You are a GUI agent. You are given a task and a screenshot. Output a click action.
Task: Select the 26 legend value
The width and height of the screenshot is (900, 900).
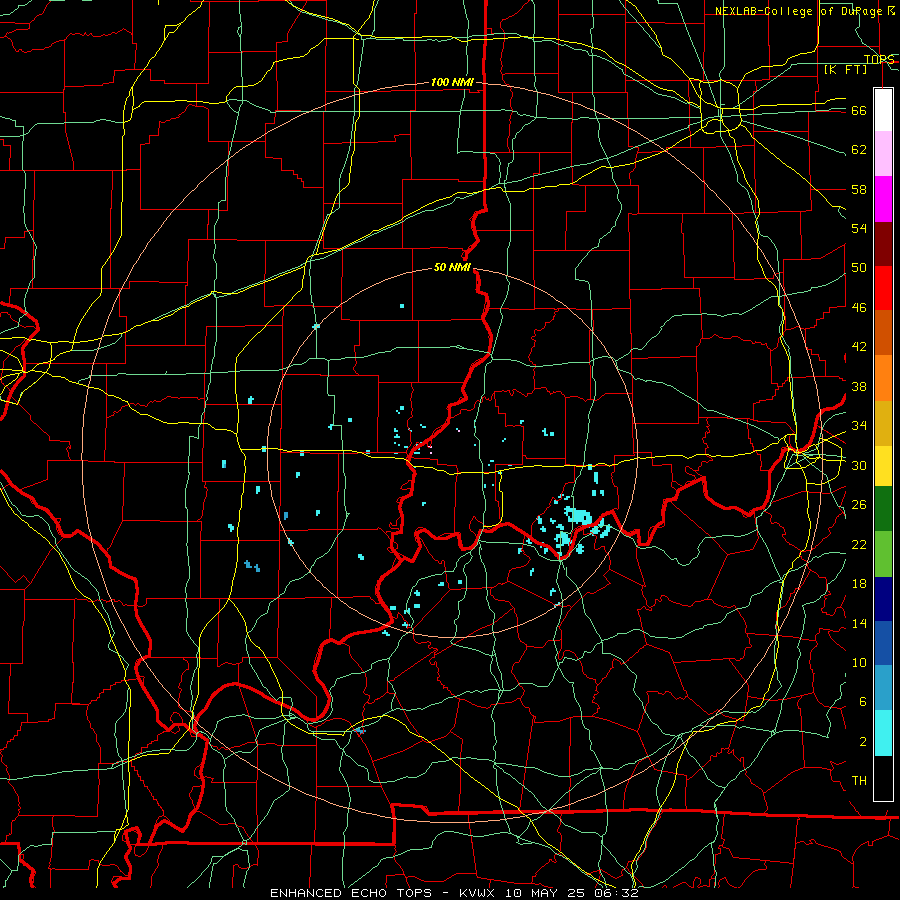coord(859,505)
